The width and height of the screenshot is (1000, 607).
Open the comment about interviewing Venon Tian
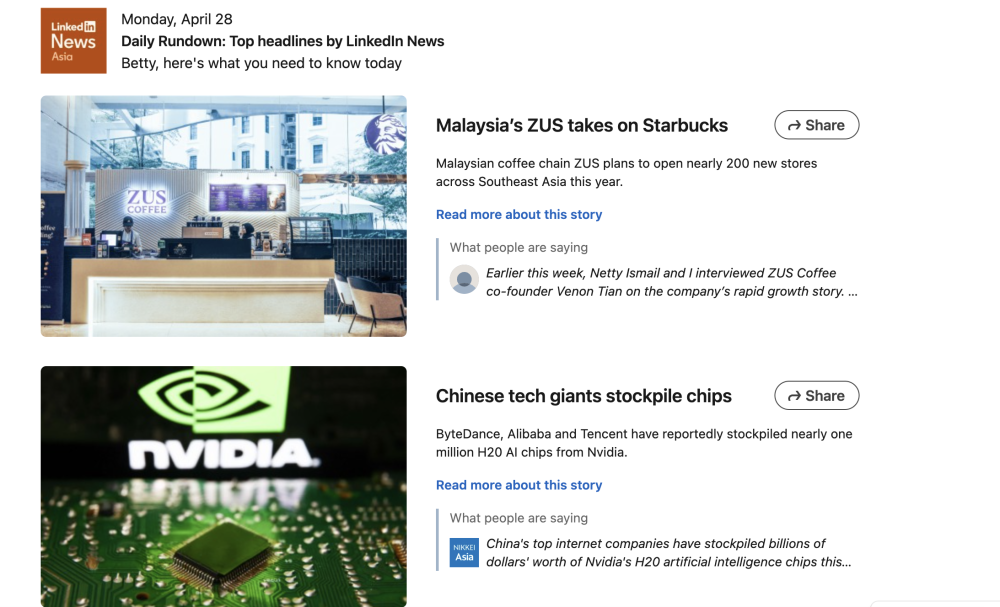pyautogui.click(x=672, y=282)
